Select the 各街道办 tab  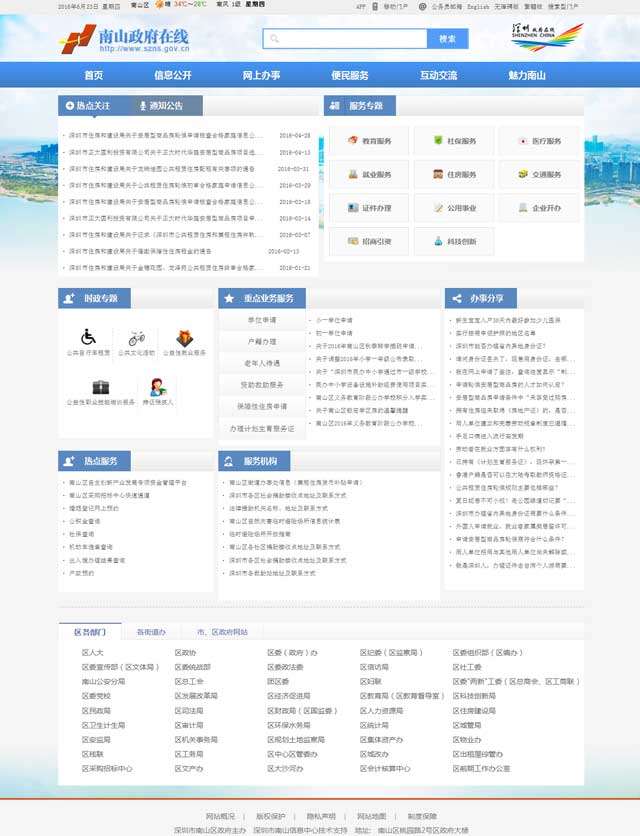click(x=151, y=632)
